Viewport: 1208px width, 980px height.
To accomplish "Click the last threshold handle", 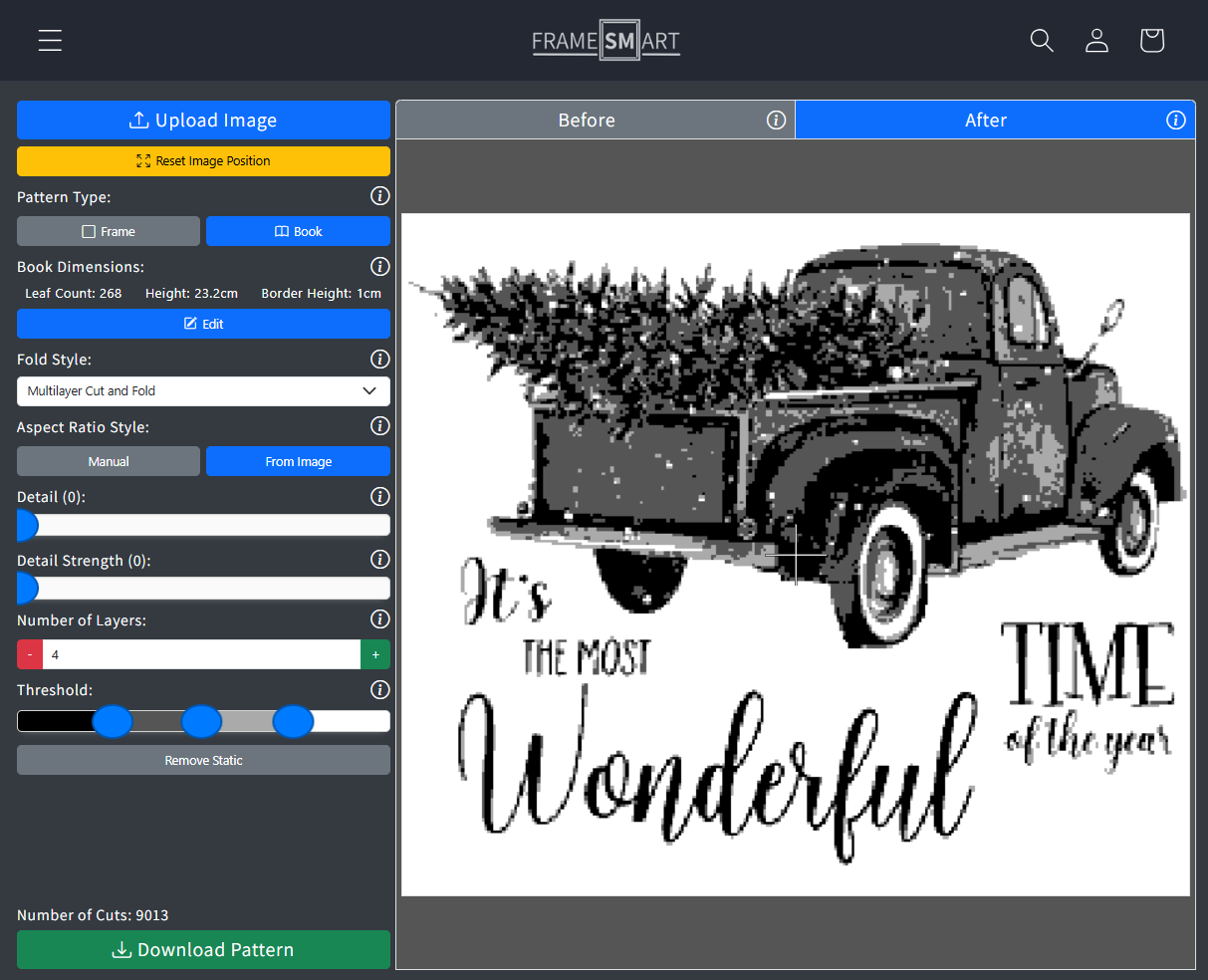I will click(x=293, y=721).
